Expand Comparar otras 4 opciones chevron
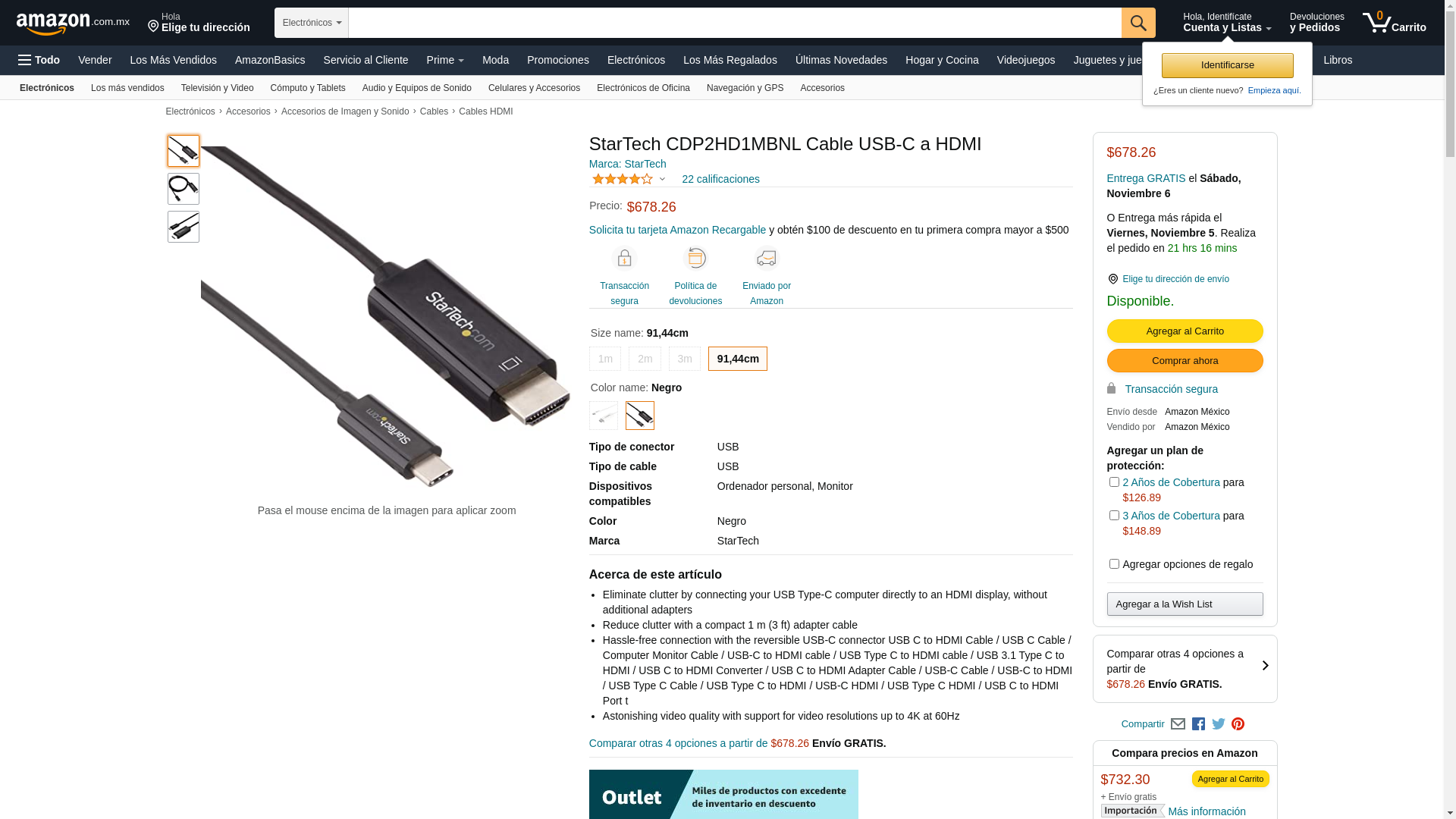The height and width of the screenshot is (819, 1456). (1265, 666)
